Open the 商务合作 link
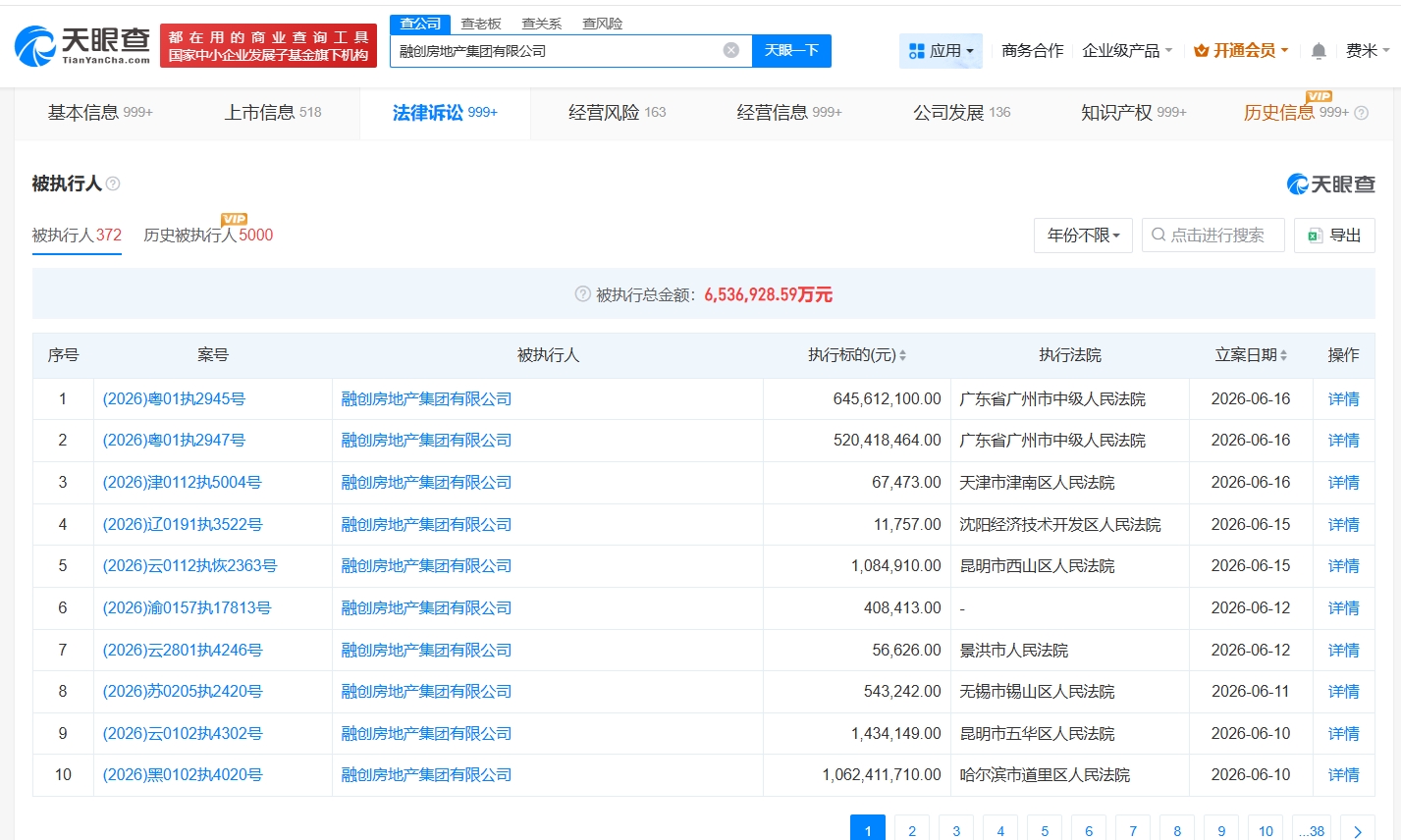The height and width of the screenshot is (840, 1401). [x=1033, y=51]
